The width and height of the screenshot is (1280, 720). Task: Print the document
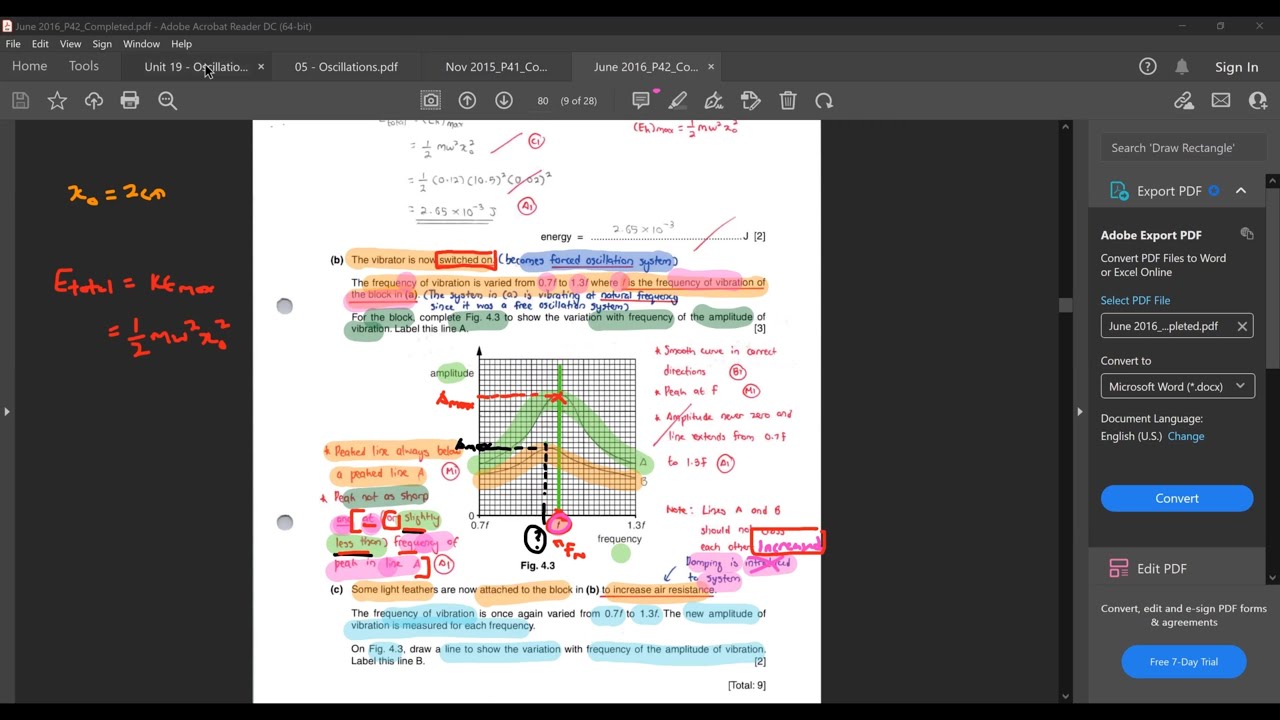click(x=130, y=100)
